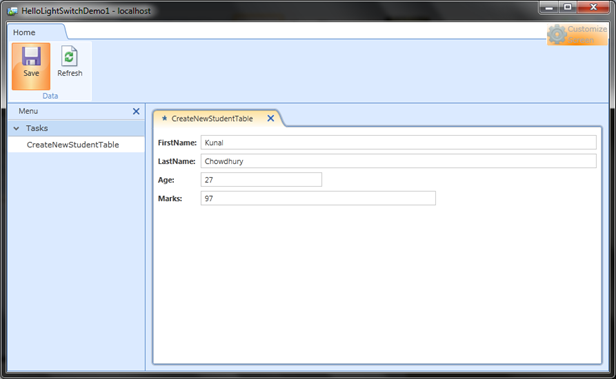Minimize the HelloLightSwitchDemo1 window

pos(549,7)
